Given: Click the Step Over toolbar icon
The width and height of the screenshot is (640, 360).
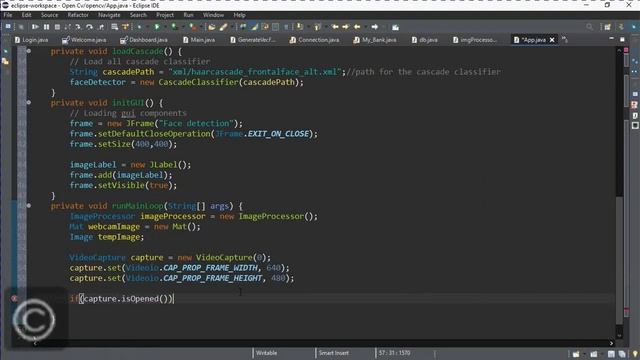Looking at the screenshot, I should click(89, 27).
